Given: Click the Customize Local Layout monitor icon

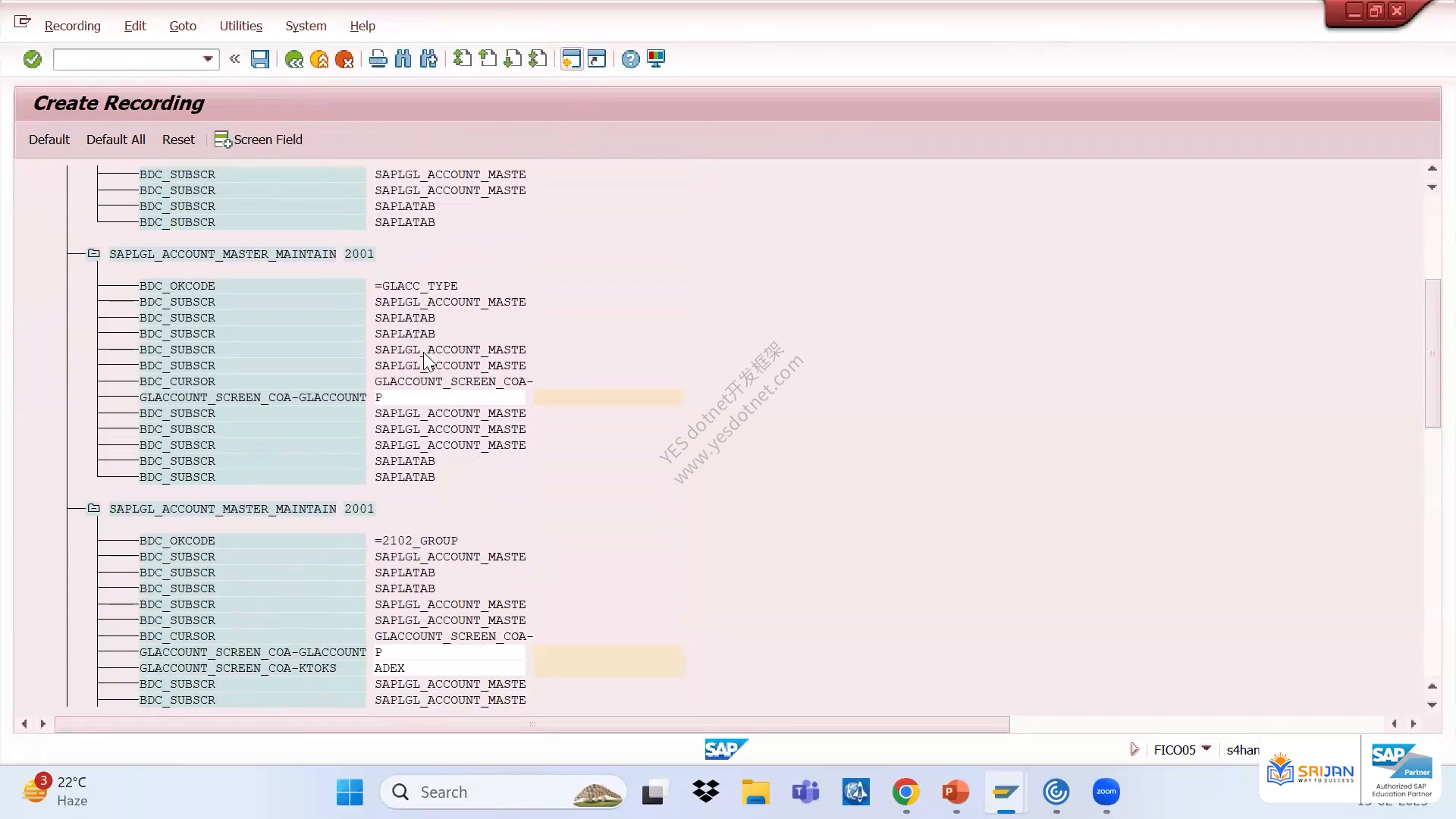Looking at the screenshot, I should coord(656,59).
